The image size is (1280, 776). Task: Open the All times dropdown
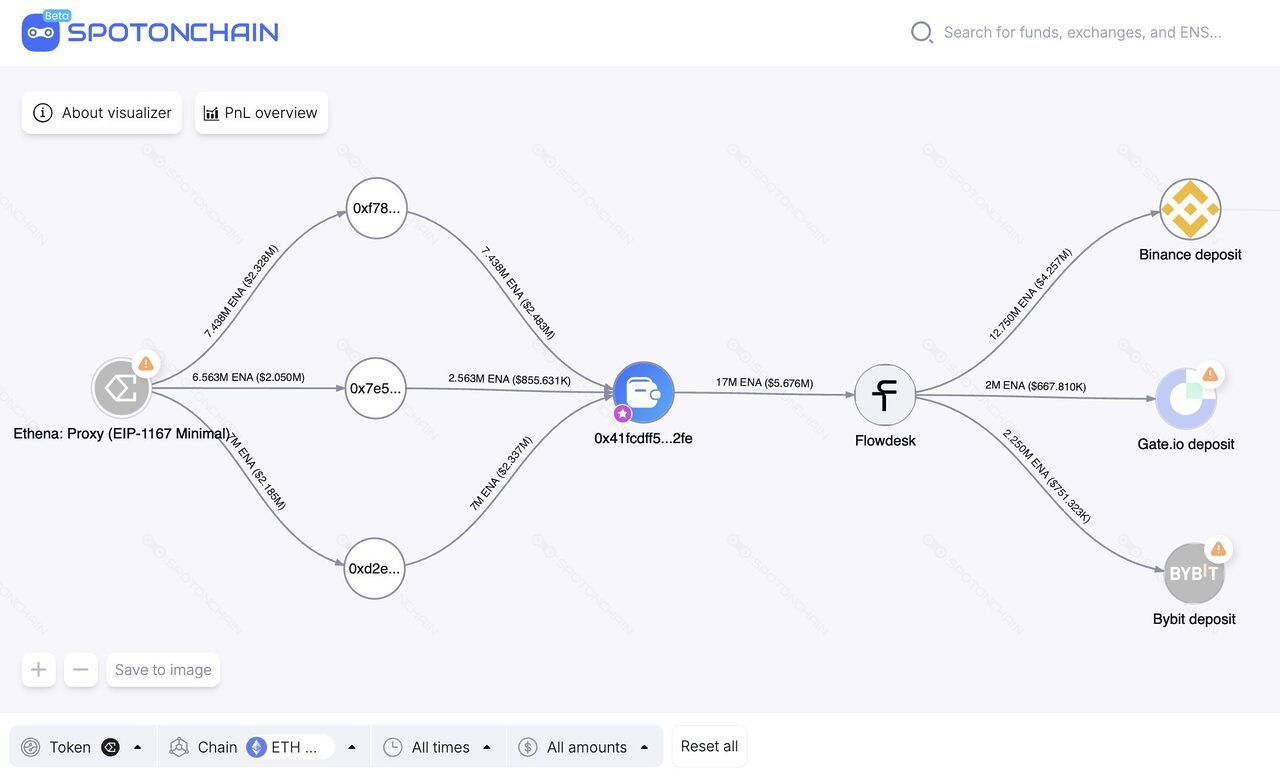[x=439, y=747]
